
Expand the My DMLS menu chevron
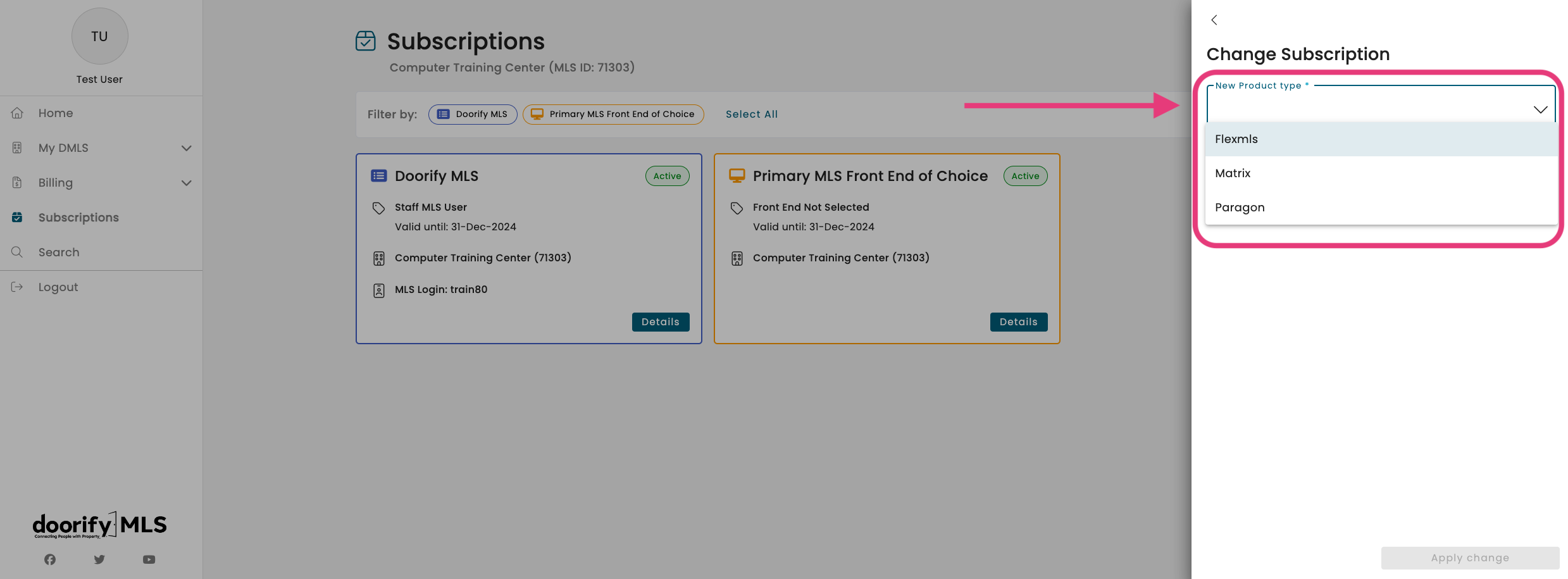pos(187,148)
